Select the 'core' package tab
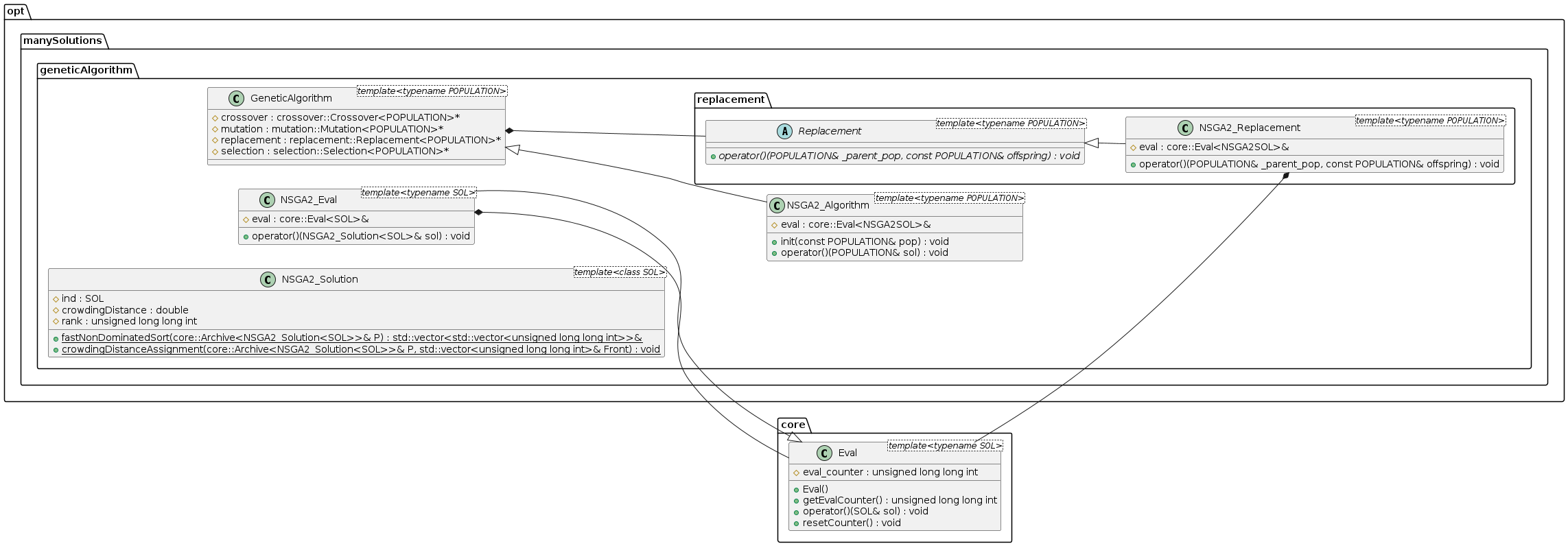The height and width of the screenshot is (546, 1568). (793, 425)
